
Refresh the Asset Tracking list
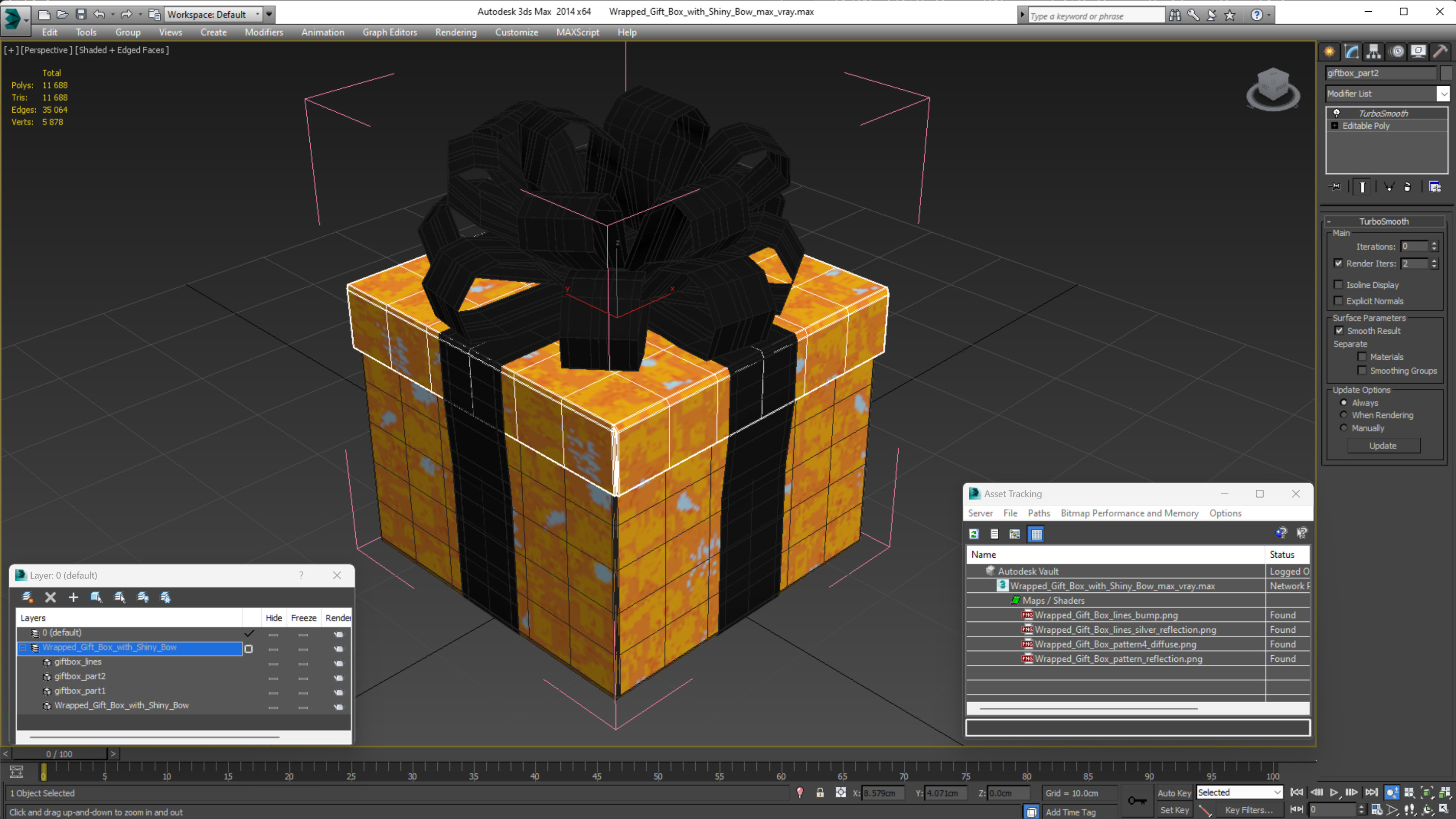[x=974, y=534]
